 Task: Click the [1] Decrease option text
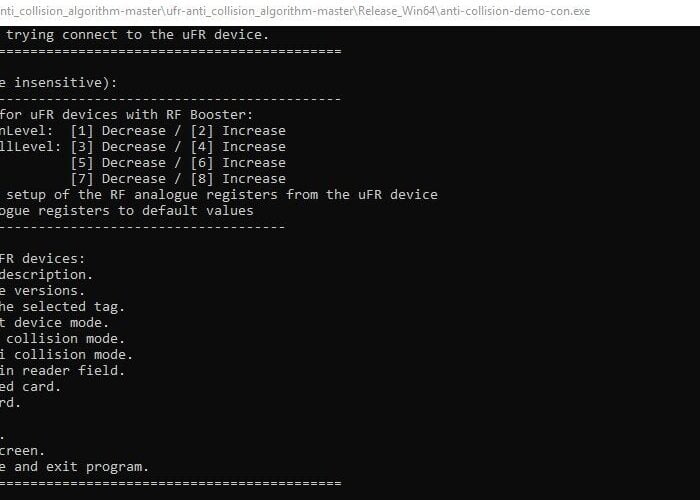(x=118, y=131)
